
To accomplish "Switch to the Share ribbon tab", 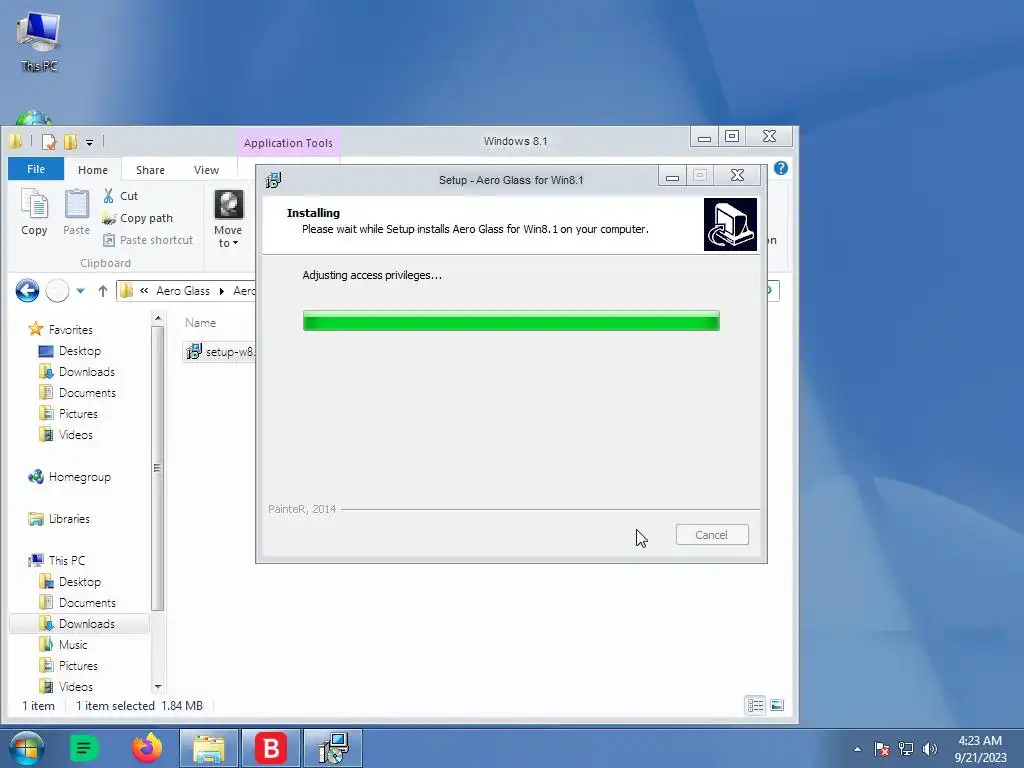I will click(x=150, y=170).
